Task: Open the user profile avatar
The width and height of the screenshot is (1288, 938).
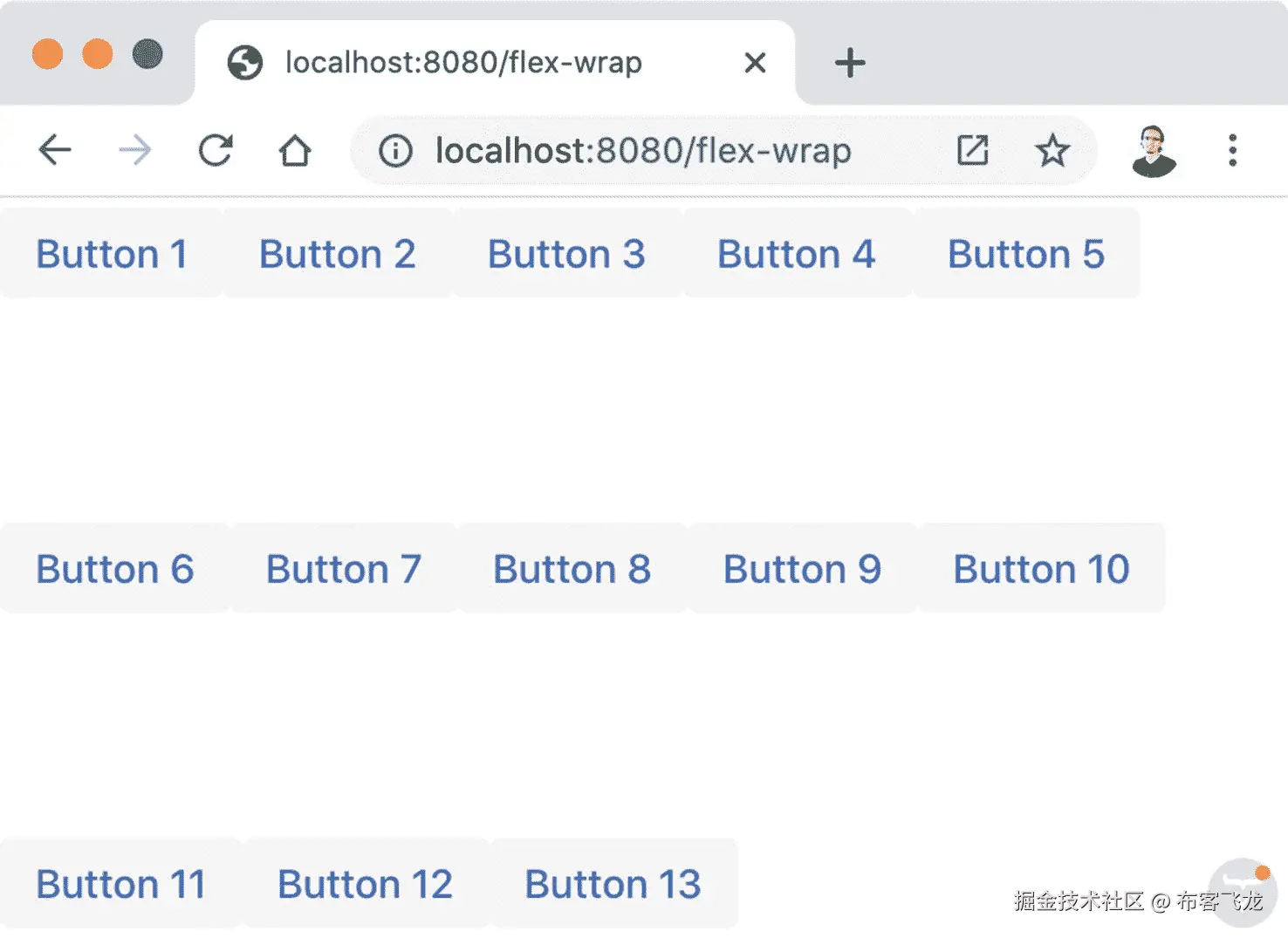Action: point(1154,150)
